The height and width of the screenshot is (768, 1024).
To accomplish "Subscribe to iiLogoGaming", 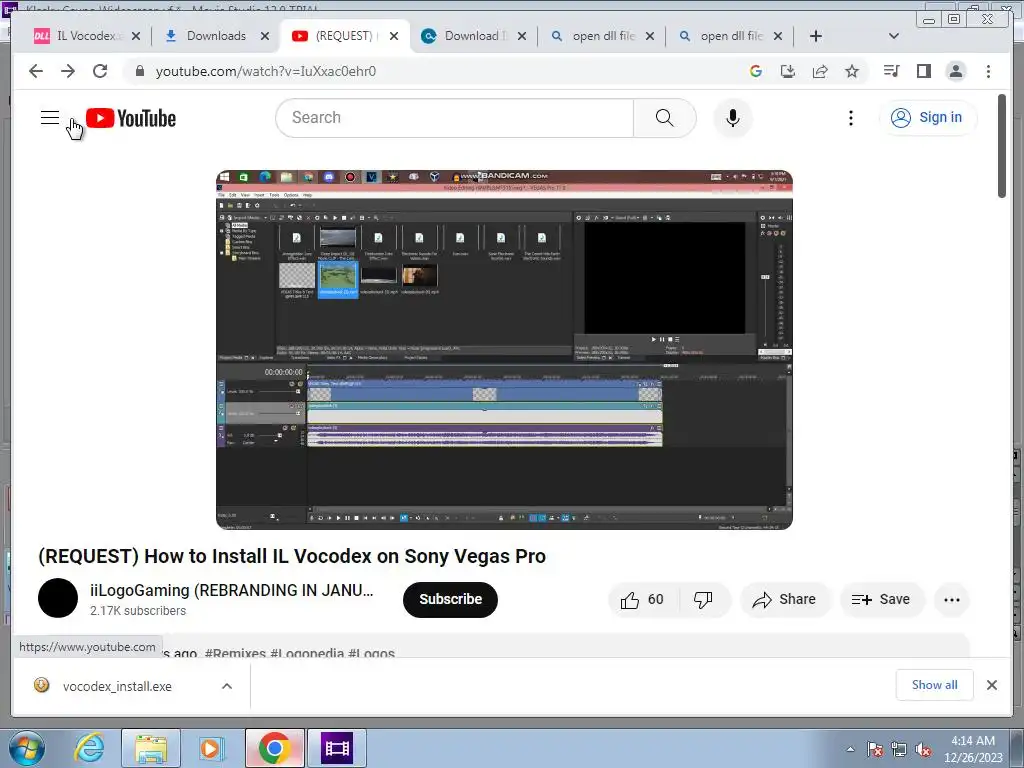I will point(450,600).
